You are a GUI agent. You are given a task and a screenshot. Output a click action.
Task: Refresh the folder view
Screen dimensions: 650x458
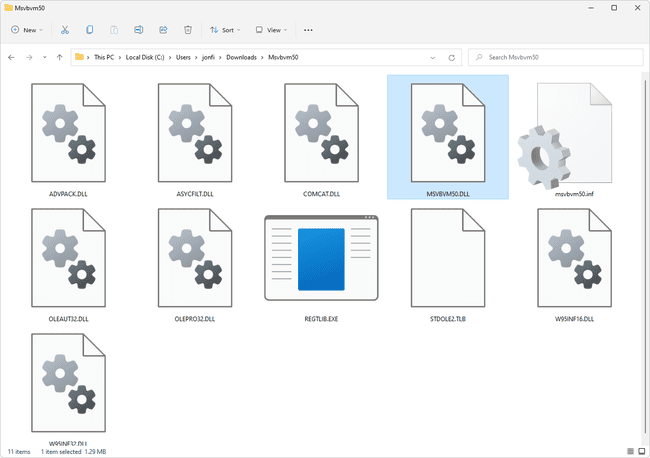tap(452, 58)
